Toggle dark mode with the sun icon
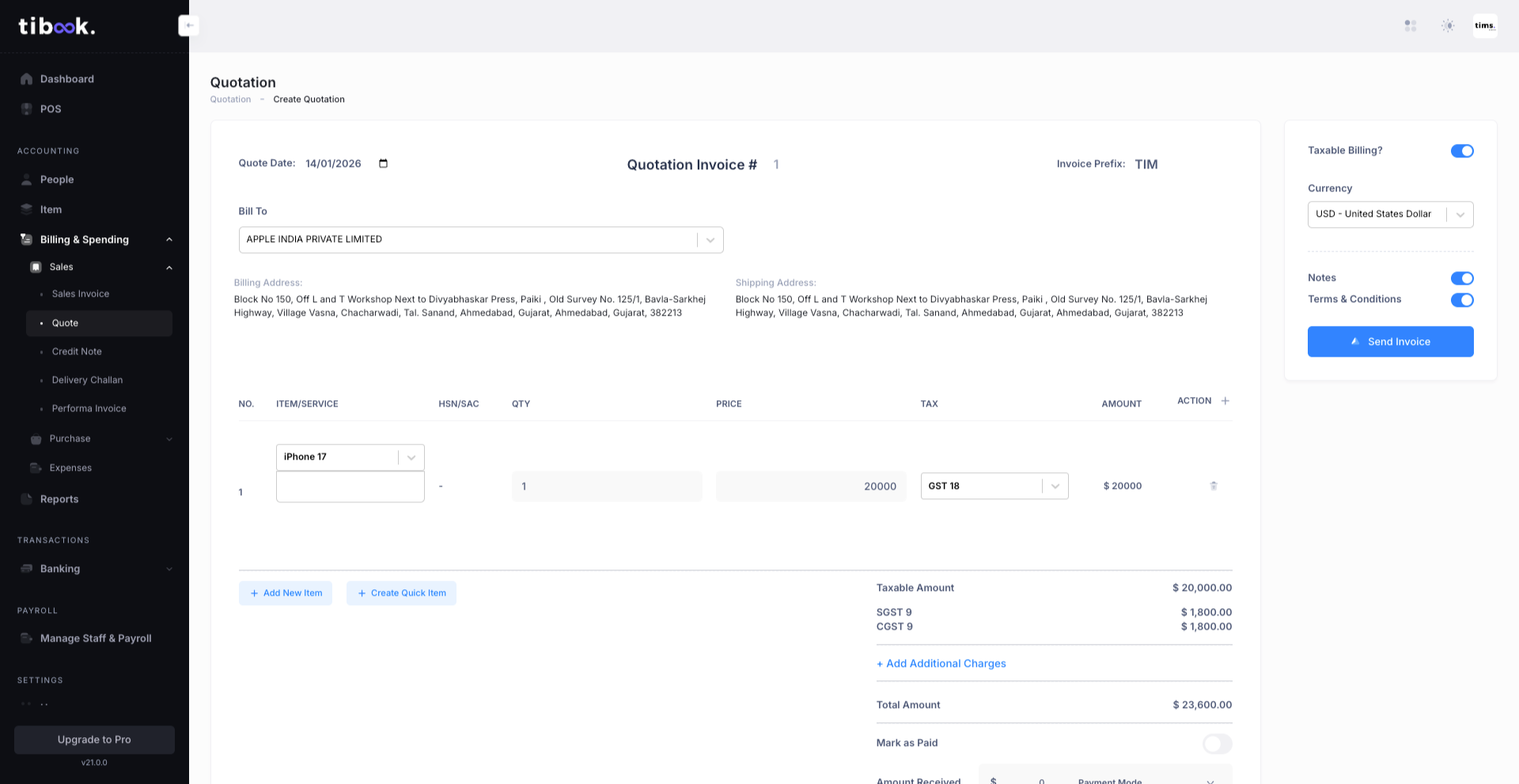Screen dimensions: 1519x784 point(1448,25)
